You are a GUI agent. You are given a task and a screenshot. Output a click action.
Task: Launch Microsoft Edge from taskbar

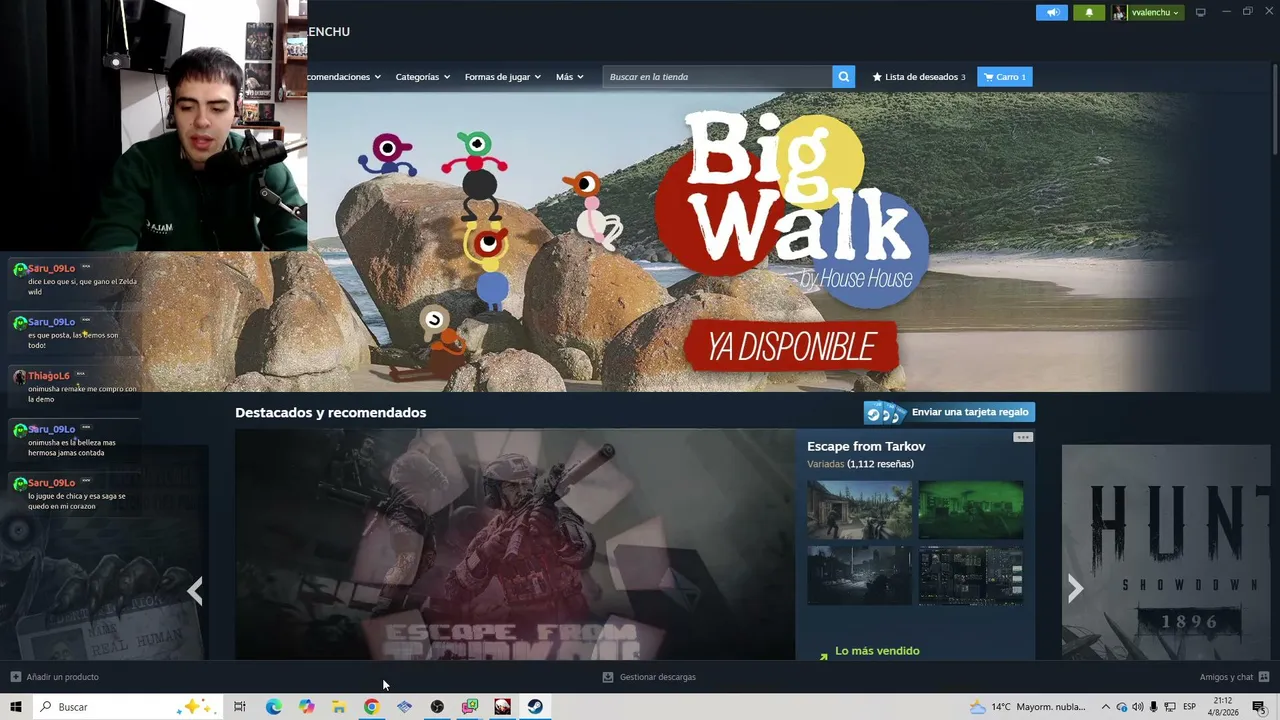(x=273, y=707)
